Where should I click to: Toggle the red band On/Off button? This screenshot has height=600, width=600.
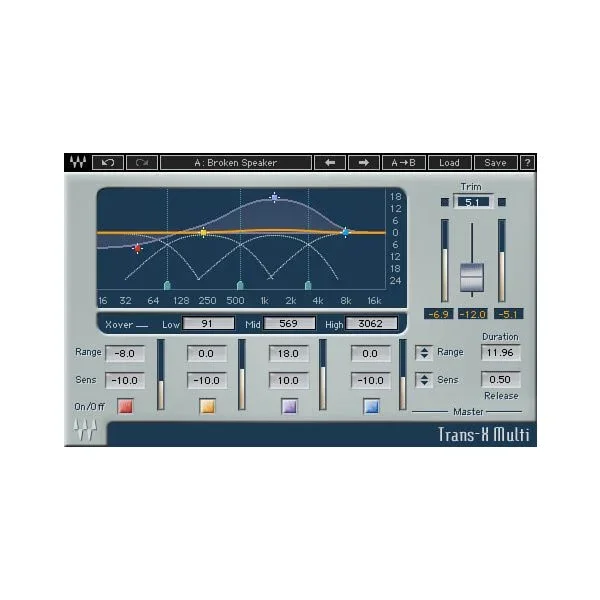pyautogui.click(x=125, y=406)
